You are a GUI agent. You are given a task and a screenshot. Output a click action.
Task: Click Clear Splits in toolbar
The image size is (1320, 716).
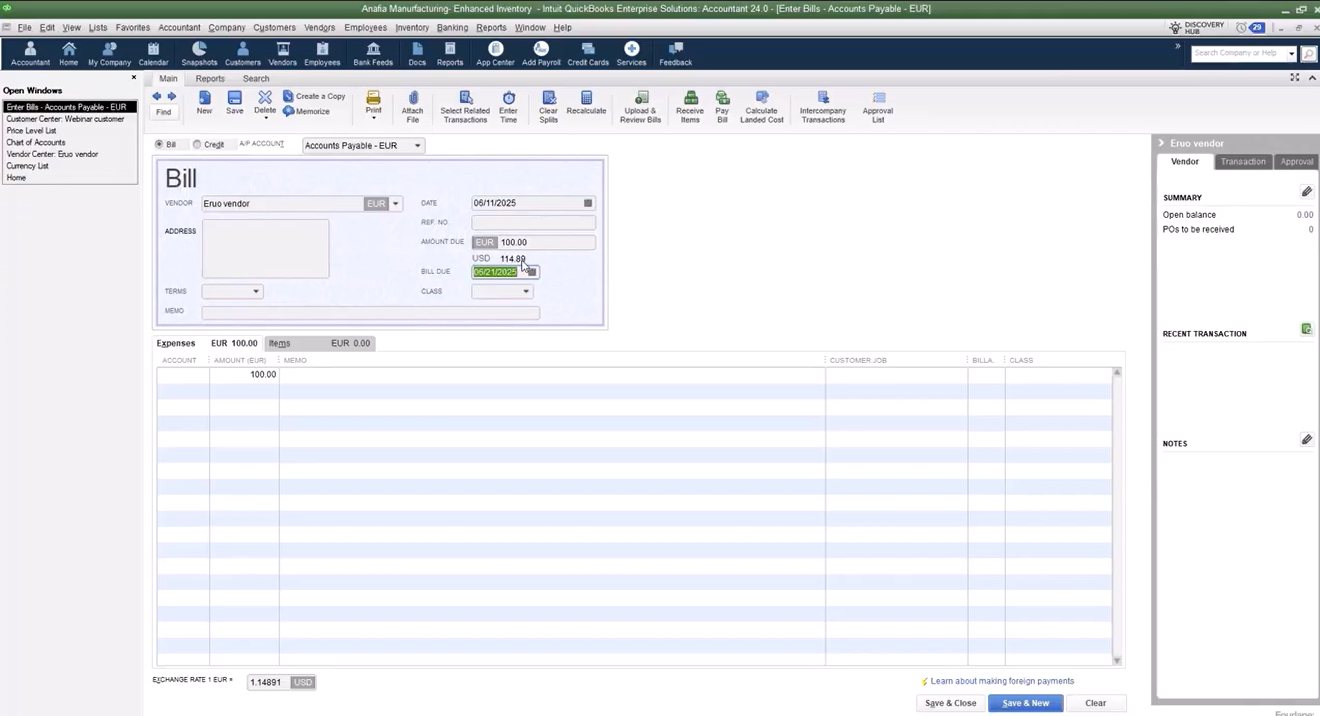click(548, 98)
